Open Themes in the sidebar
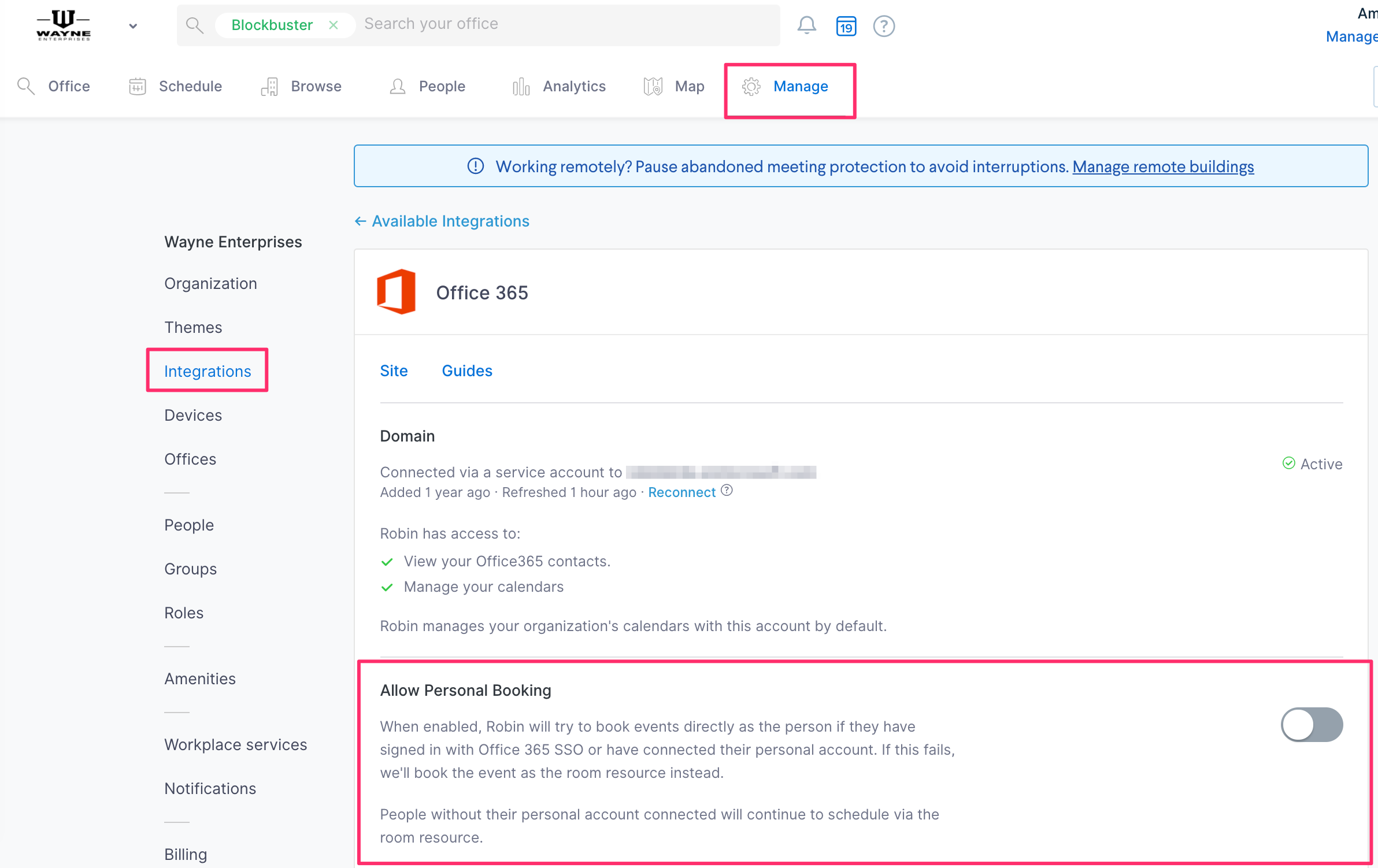 (x=193, y=327)
